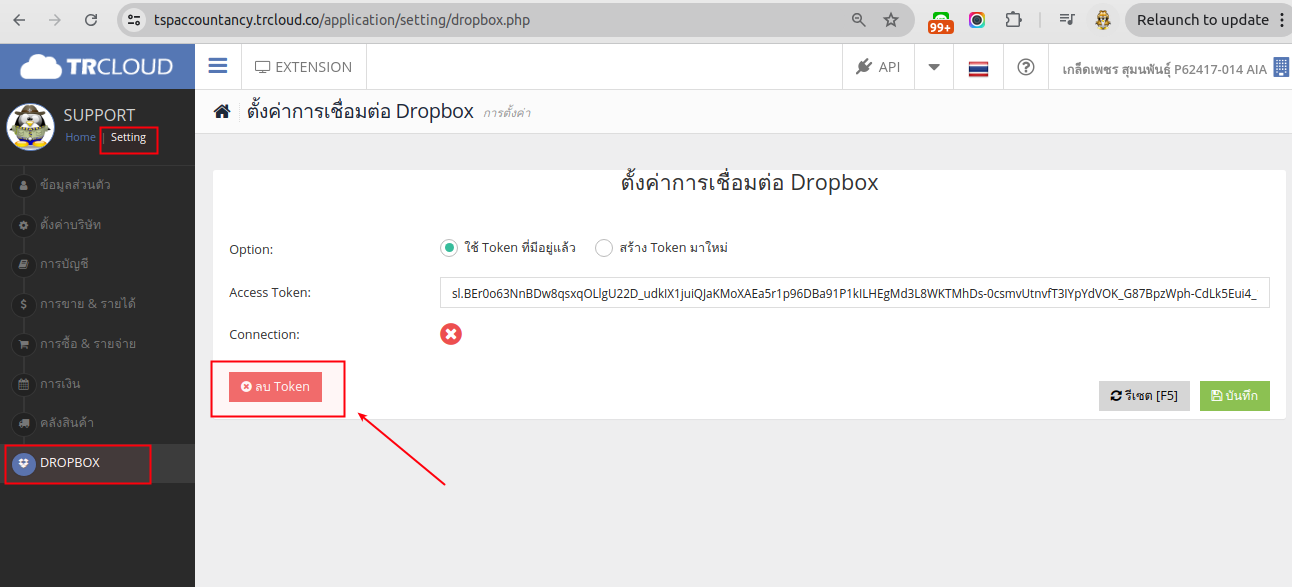Image resolution: width=1292 pixels, height=587 pixels.
Task: Go to the home house icon
Action: pyautogui.click(x=222, y=111)
